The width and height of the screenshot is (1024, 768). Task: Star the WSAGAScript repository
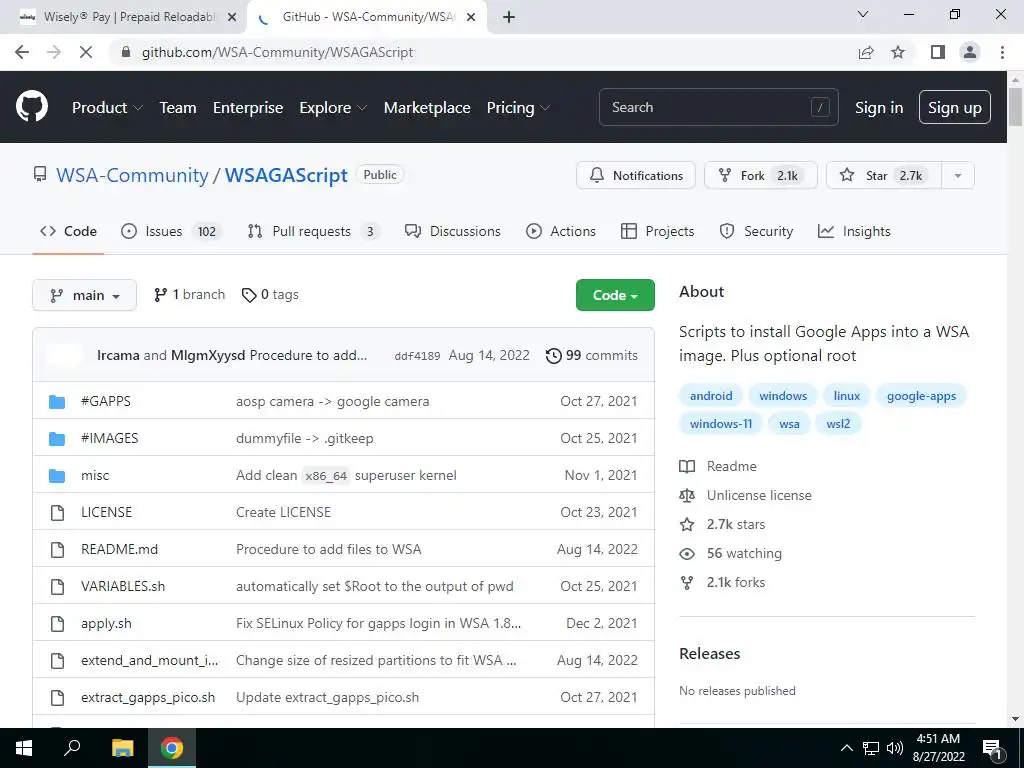[x=884, y=176]
